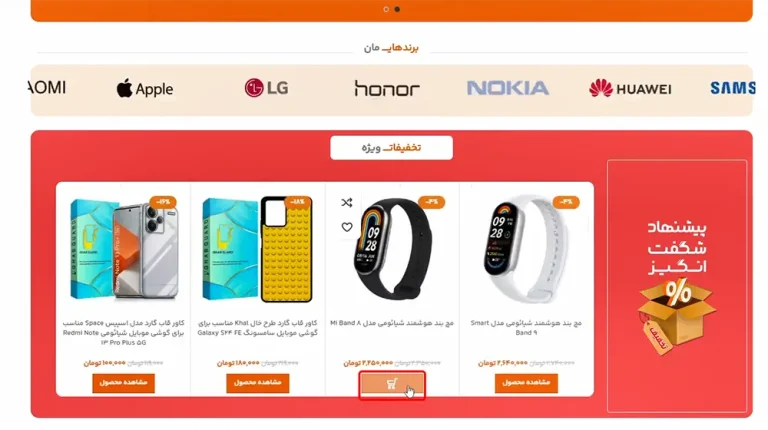Click the add-to-cart icon button for Mi Band 8
Viewport: 768px width, 430px height.
click(x=392, y=384)
